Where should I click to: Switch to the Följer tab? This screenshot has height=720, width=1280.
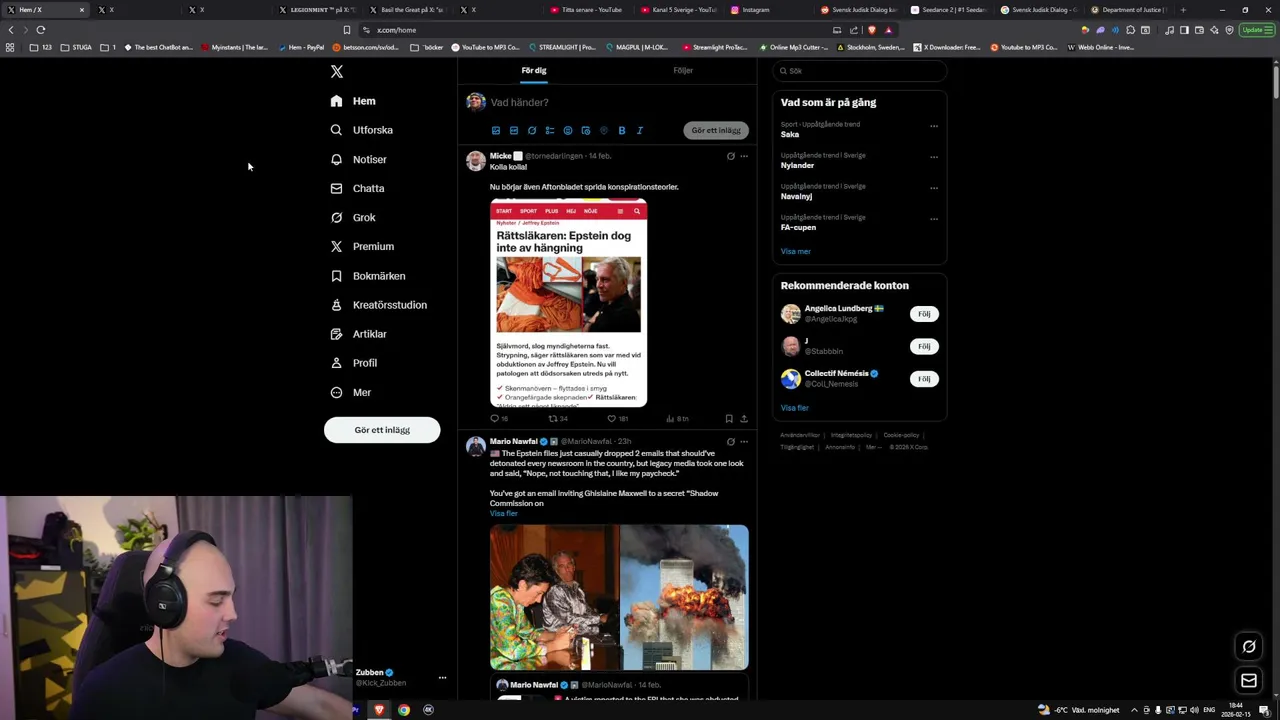[x=683, y=71]
